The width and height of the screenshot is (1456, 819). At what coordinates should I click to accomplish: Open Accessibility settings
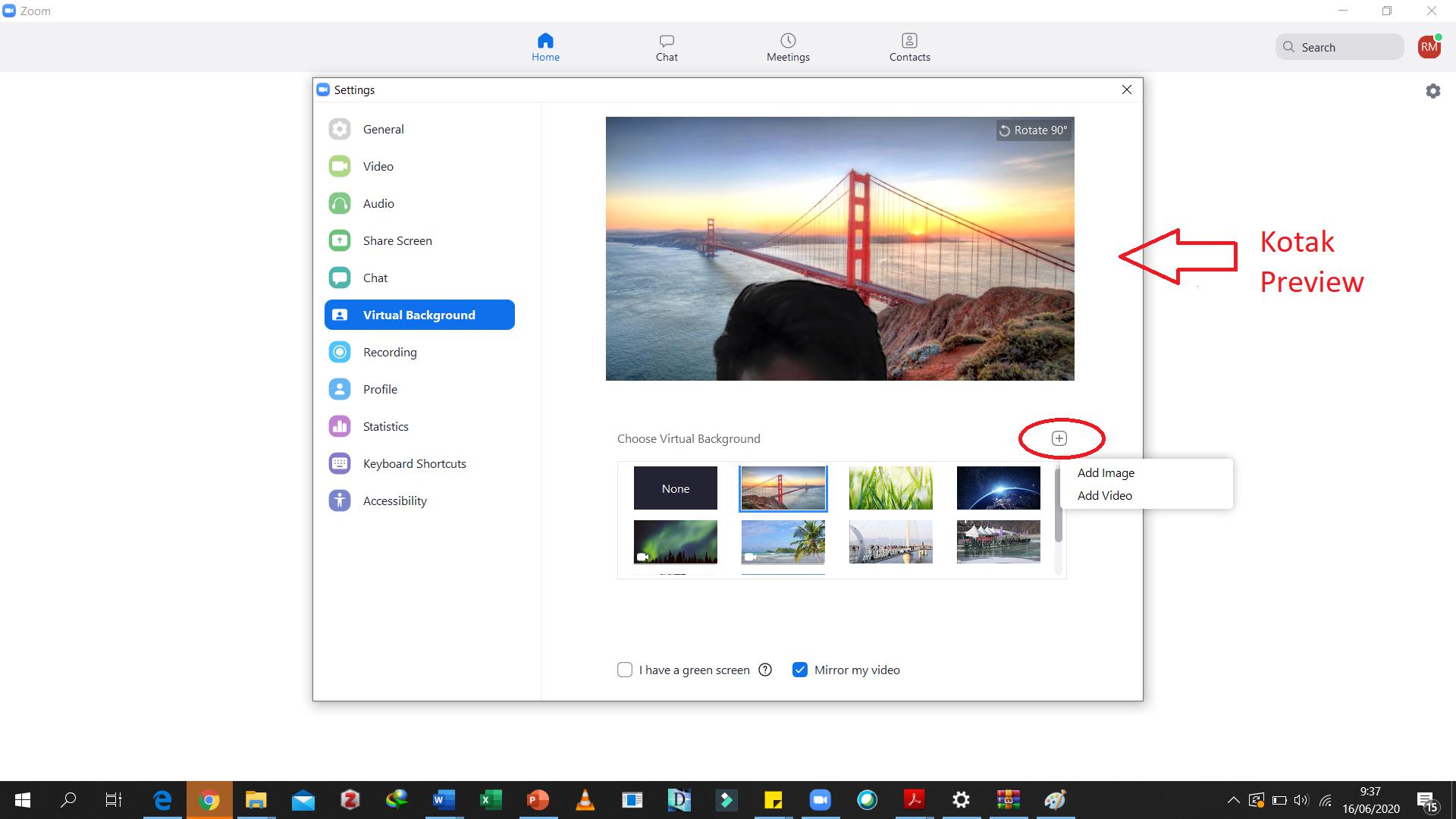[394, 500]
